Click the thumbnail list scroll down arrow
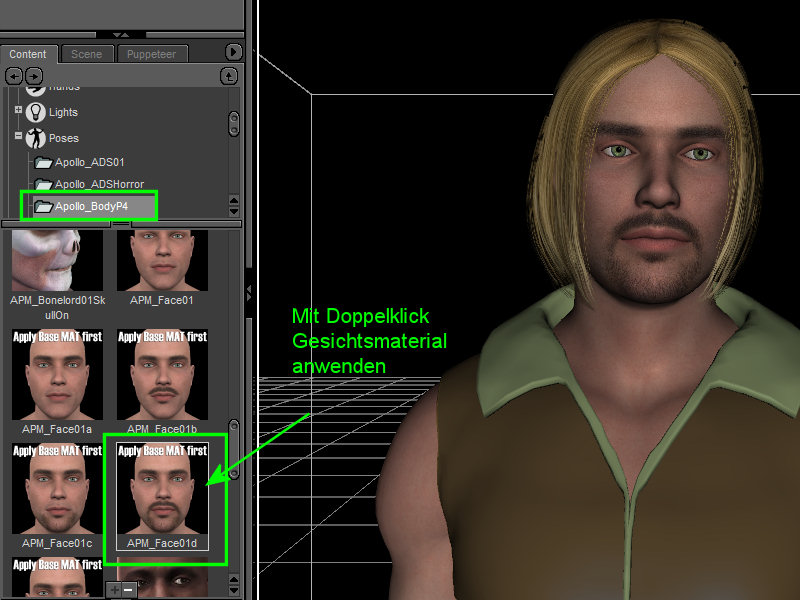 pyautogui.click(x=234, y=591)
